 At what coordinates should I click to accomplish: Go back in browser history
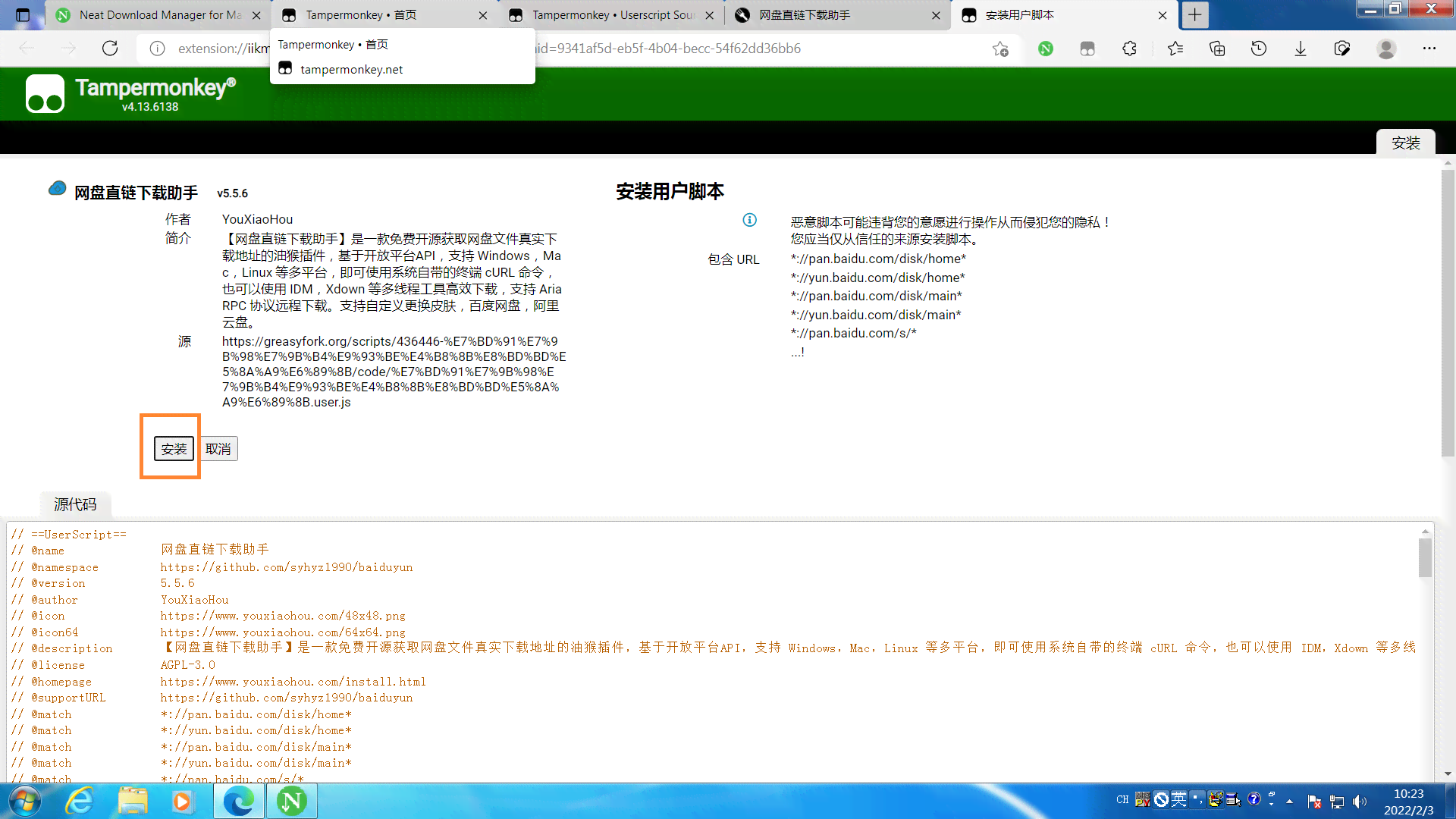click(x=27, y=49)
